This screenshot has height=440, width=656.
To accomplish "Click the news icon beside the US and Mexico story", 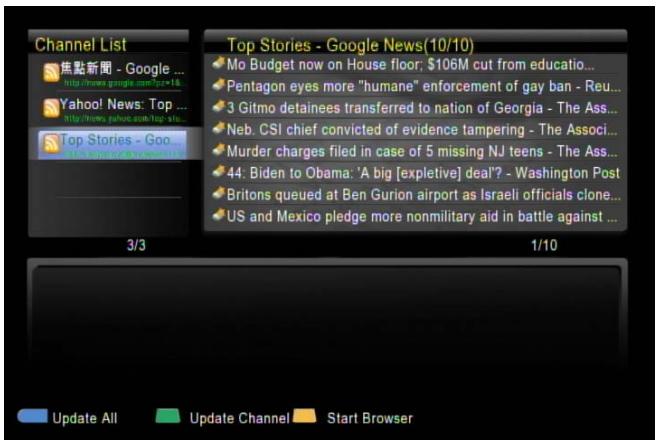I will point(219,215).
